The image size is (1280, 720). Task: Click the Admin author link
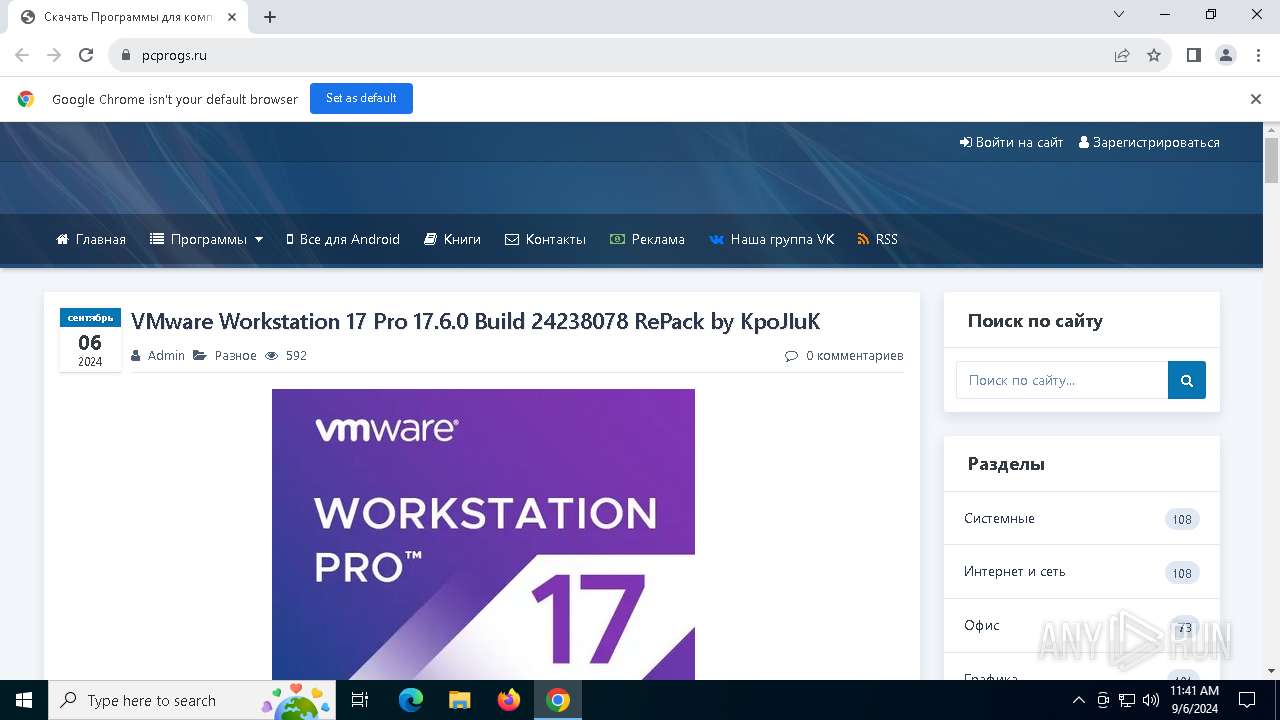coord(166,355)
